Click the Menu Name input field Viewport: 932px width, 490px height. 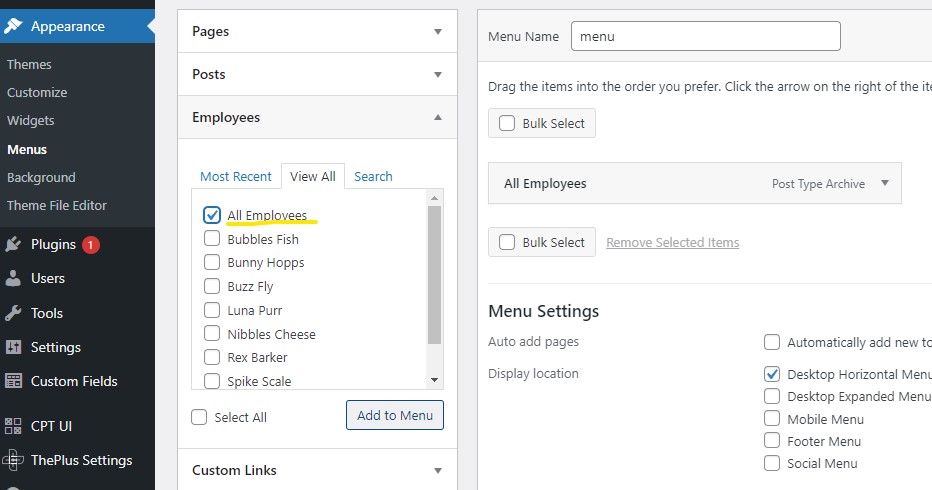[x=706, y=36]
